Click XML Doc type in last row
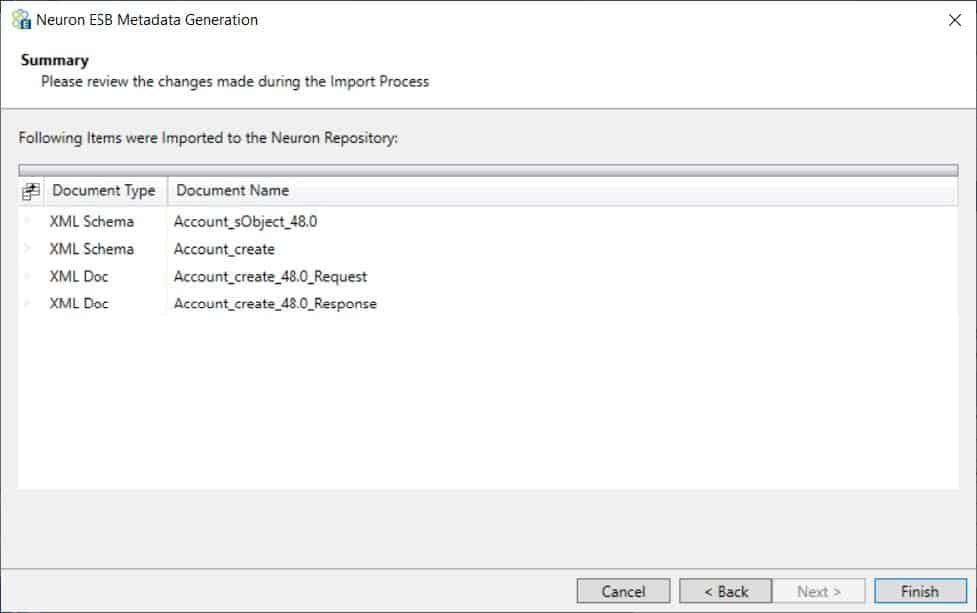The image size is (977, 613). 79,303
